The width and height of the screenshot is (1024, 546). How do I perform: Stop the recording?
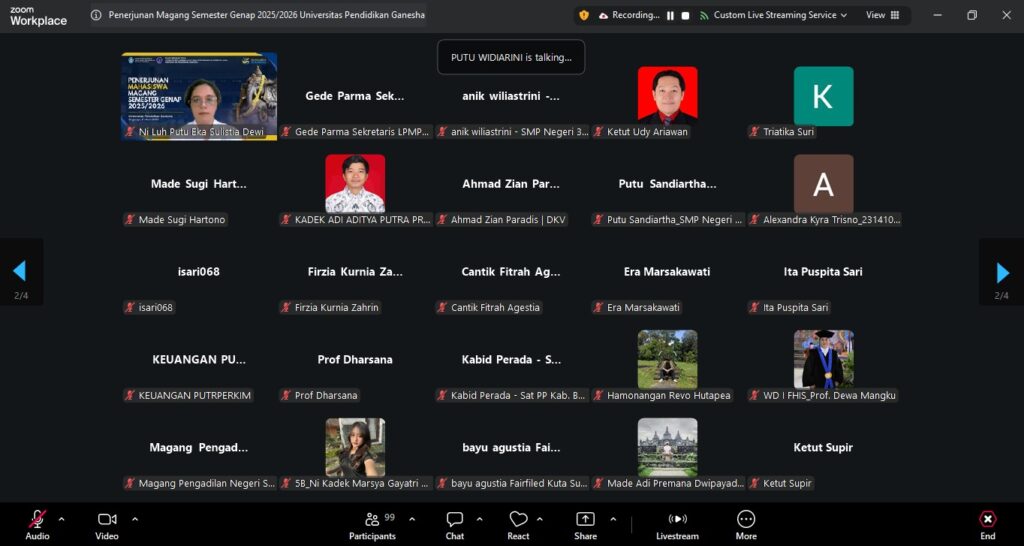click(x=686, y=15)
